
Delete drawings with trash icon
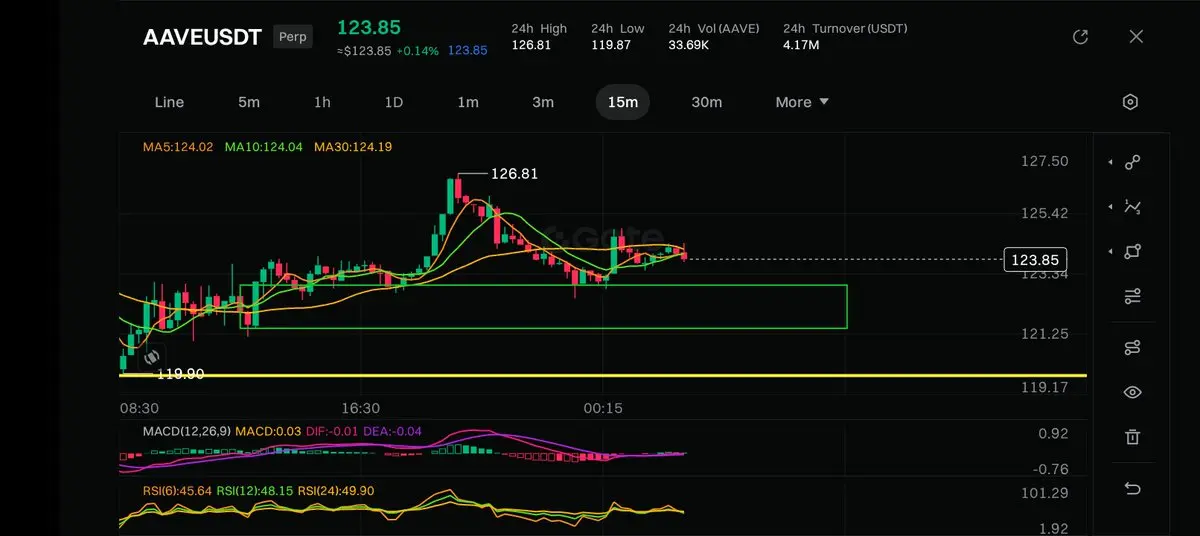1133,437
